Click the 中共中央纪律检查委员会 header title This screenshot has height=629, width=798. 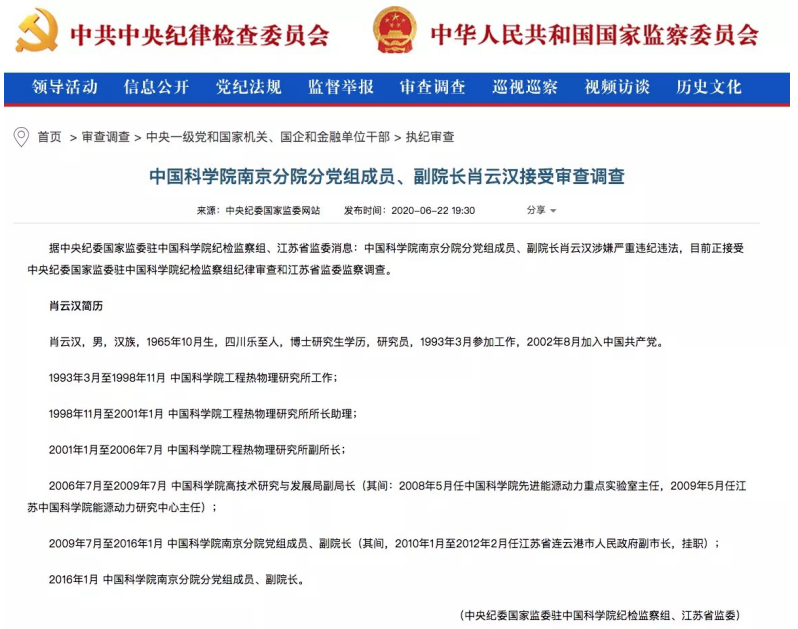tap(200, 35)
